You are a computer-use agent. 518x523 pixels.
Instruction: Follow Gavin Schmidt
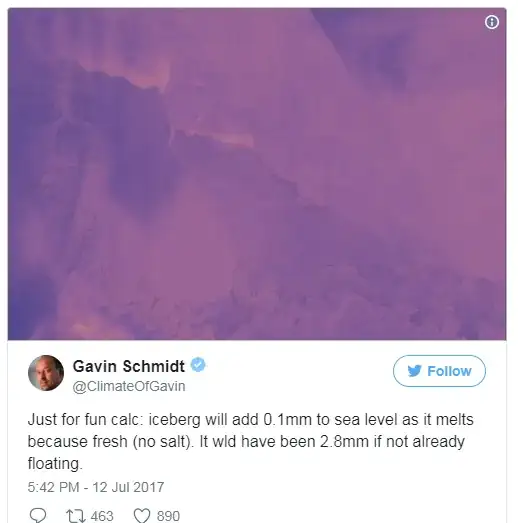[439, 371]
